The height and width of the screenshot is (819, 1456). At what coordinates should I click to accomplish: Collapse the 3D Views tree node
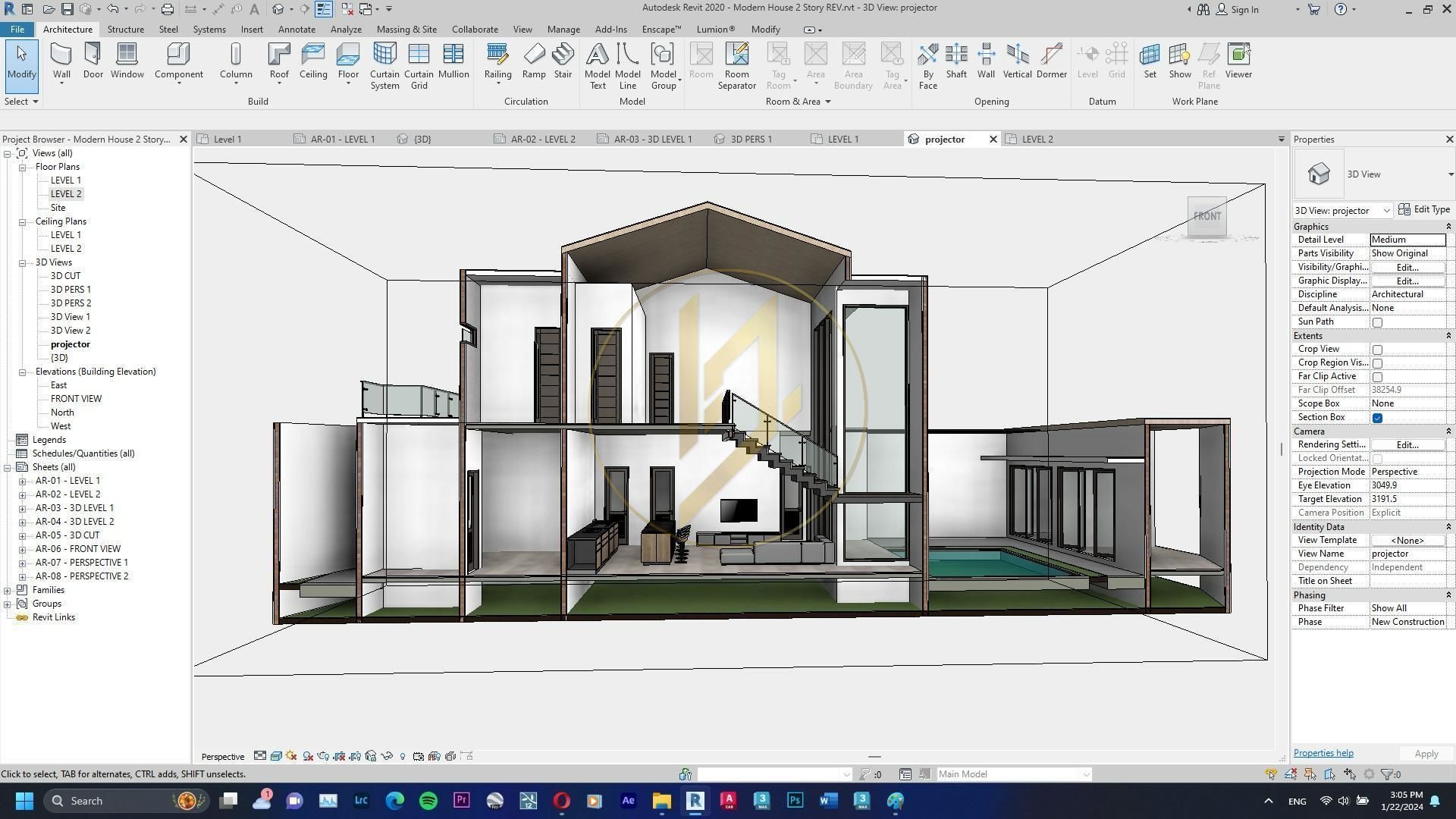[23, 262]
